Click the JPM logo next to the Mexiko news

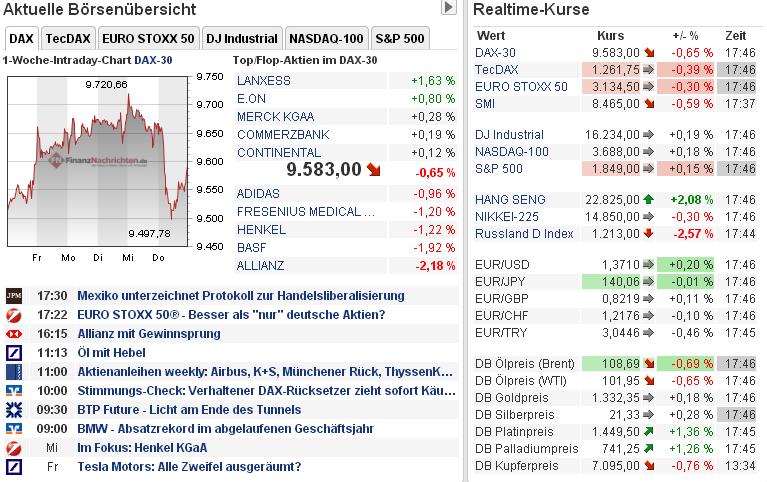tap(15, 296)
